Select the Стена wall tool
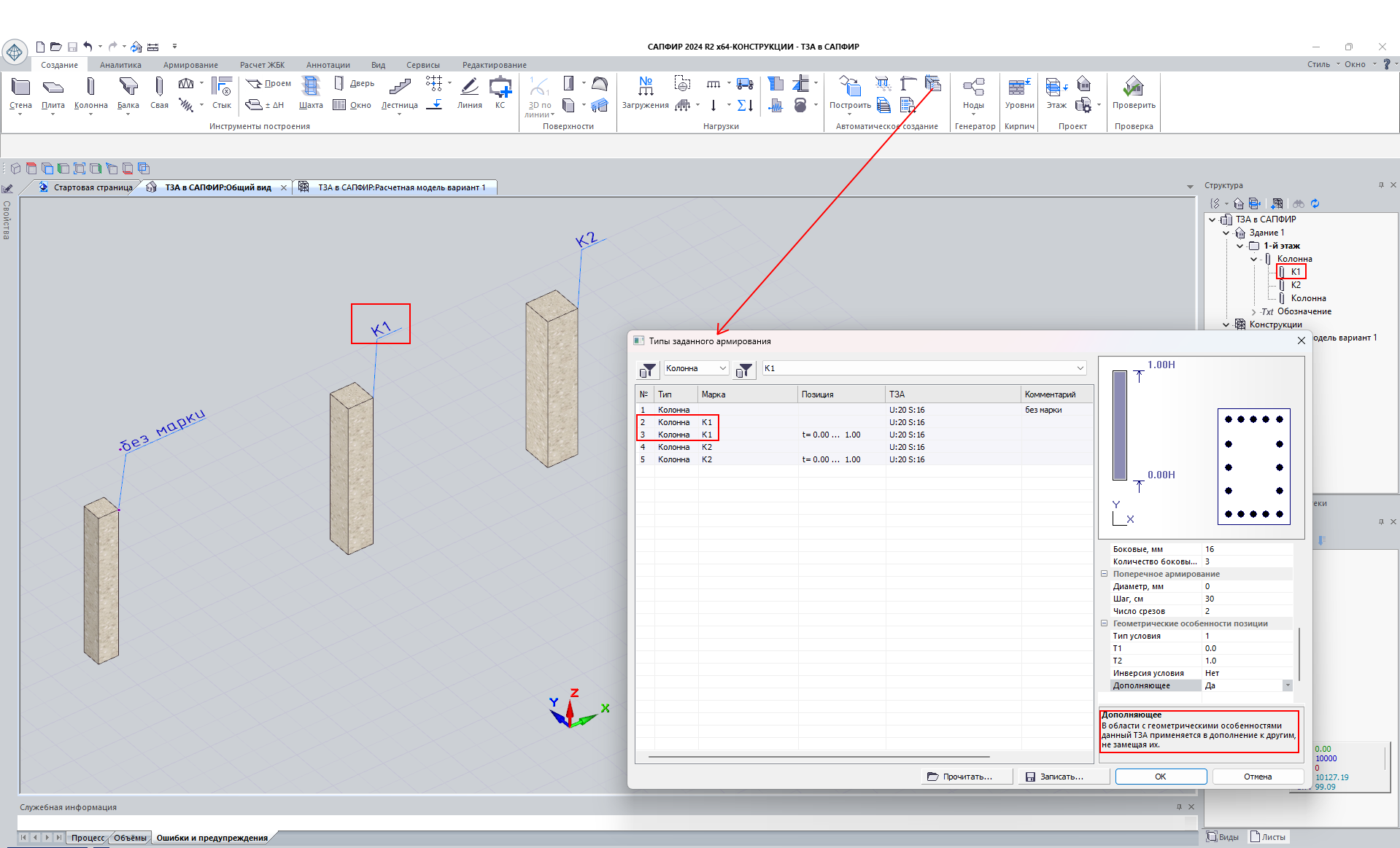1400x848 pixels. coord(20,93)
